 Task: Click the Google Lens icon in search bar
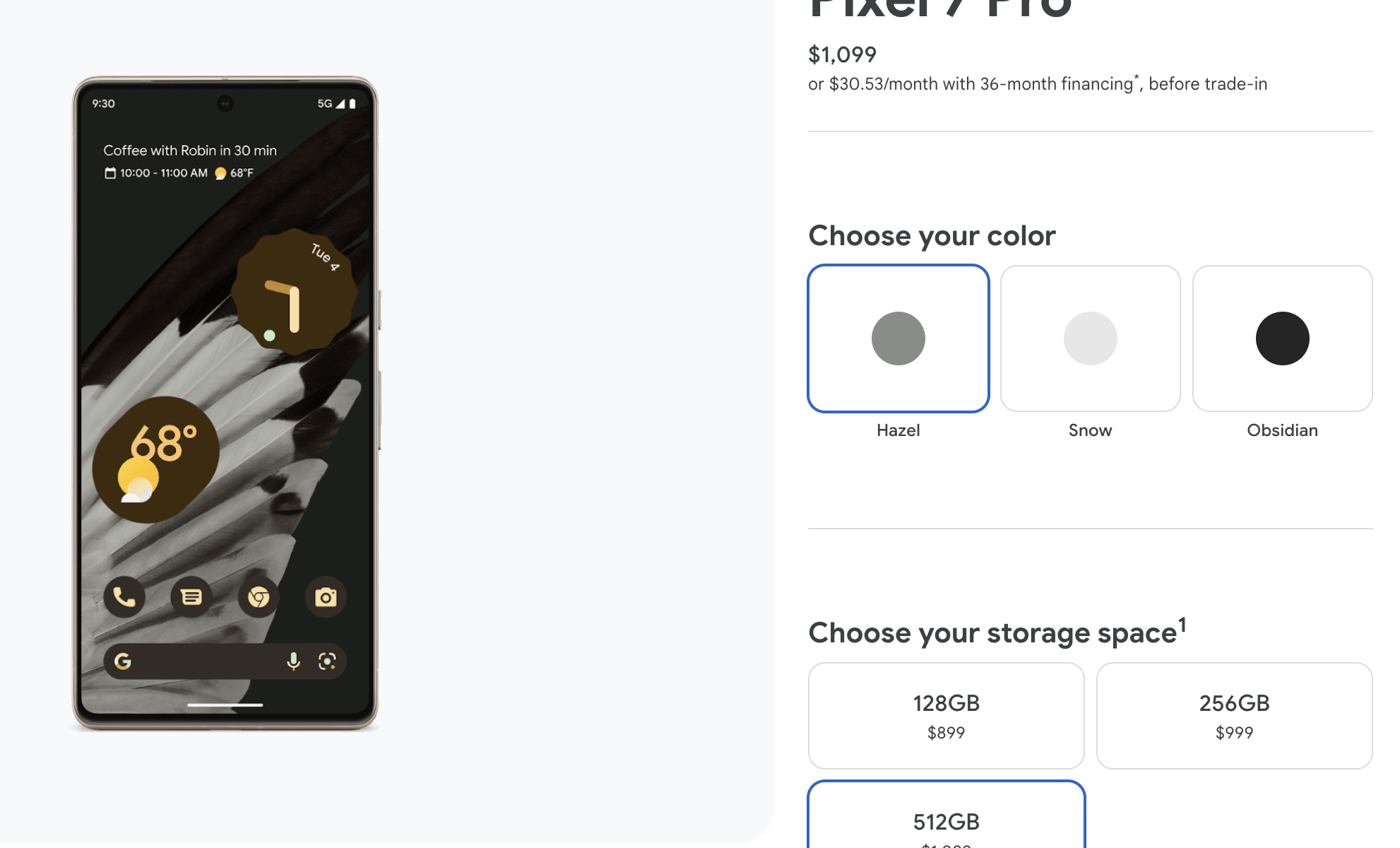[x=327, y=661]
